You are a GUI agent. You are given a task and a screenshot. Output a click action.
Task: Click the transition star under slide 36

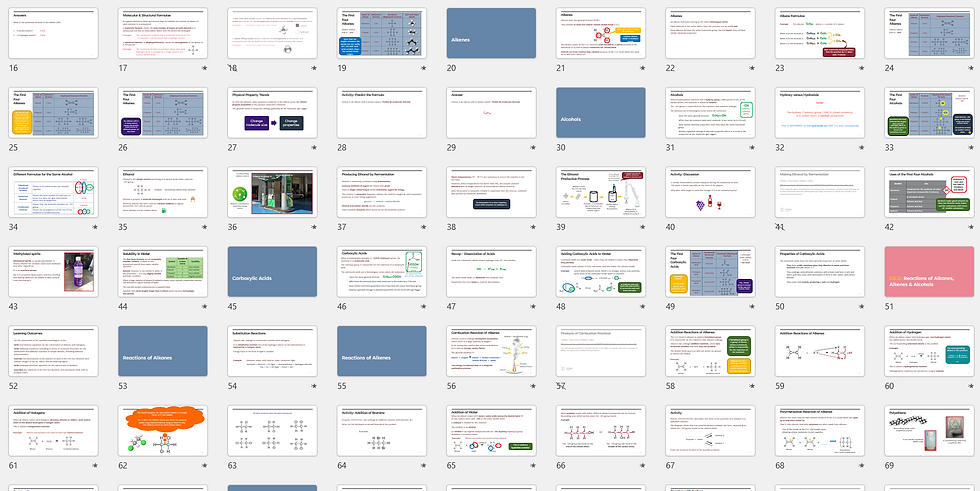point(314,227)
